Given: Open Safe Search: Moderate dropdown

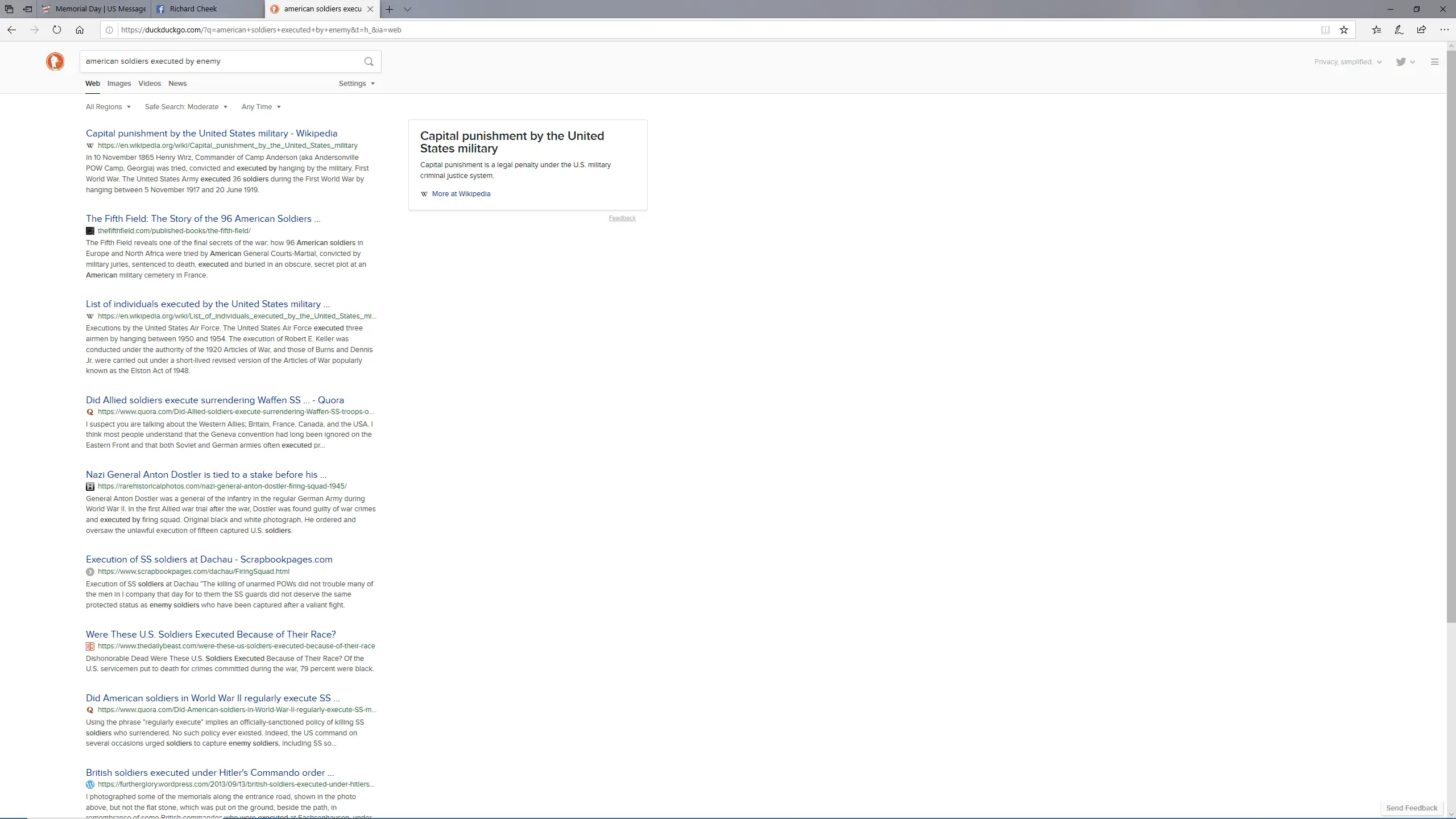Looking at the screenshot, I should [x=186, y=107].
